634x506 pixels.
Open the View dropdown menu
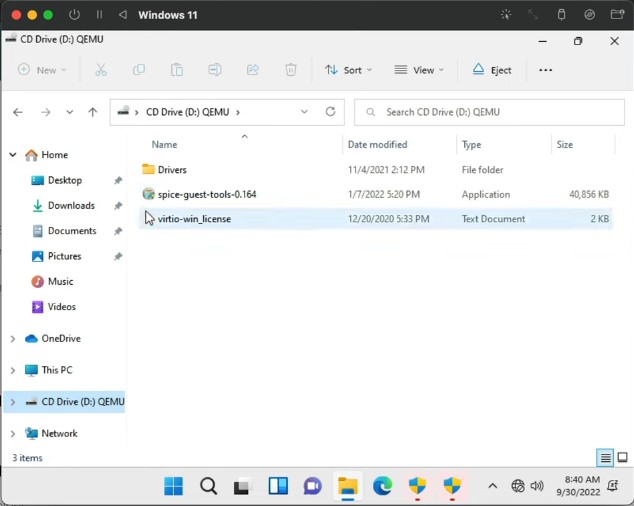tap(419, 70)
